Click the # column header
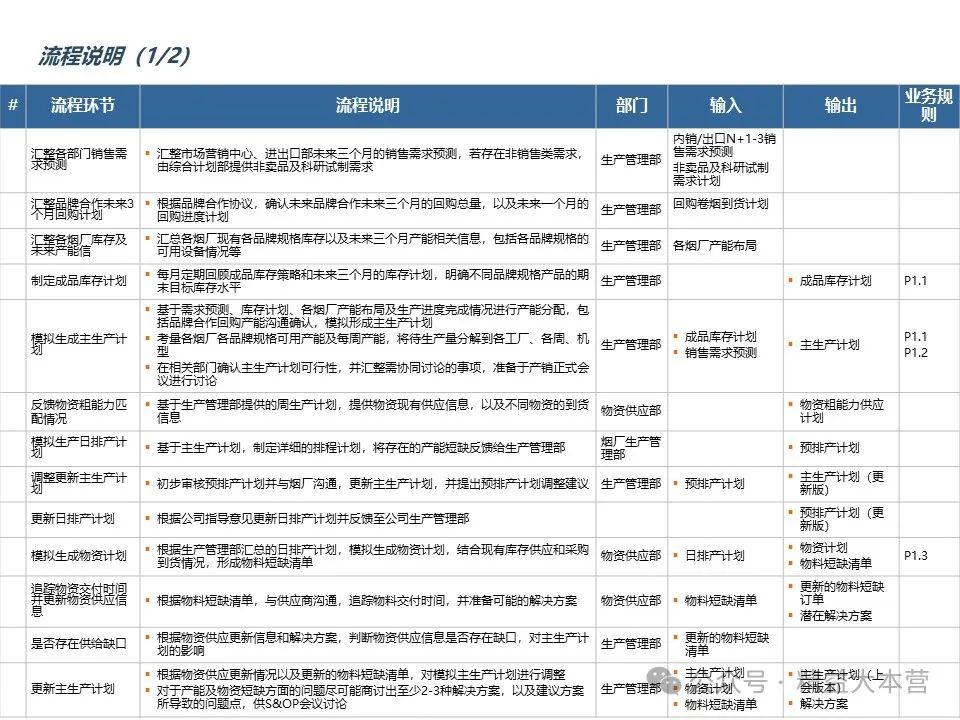This screenshot has width=960, height=720. click(13, 106)
